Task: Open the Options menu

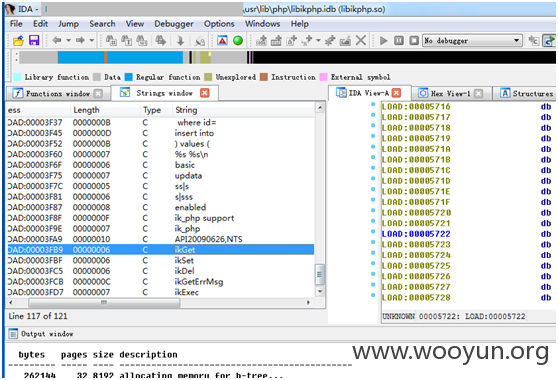Action: (219, 24)
